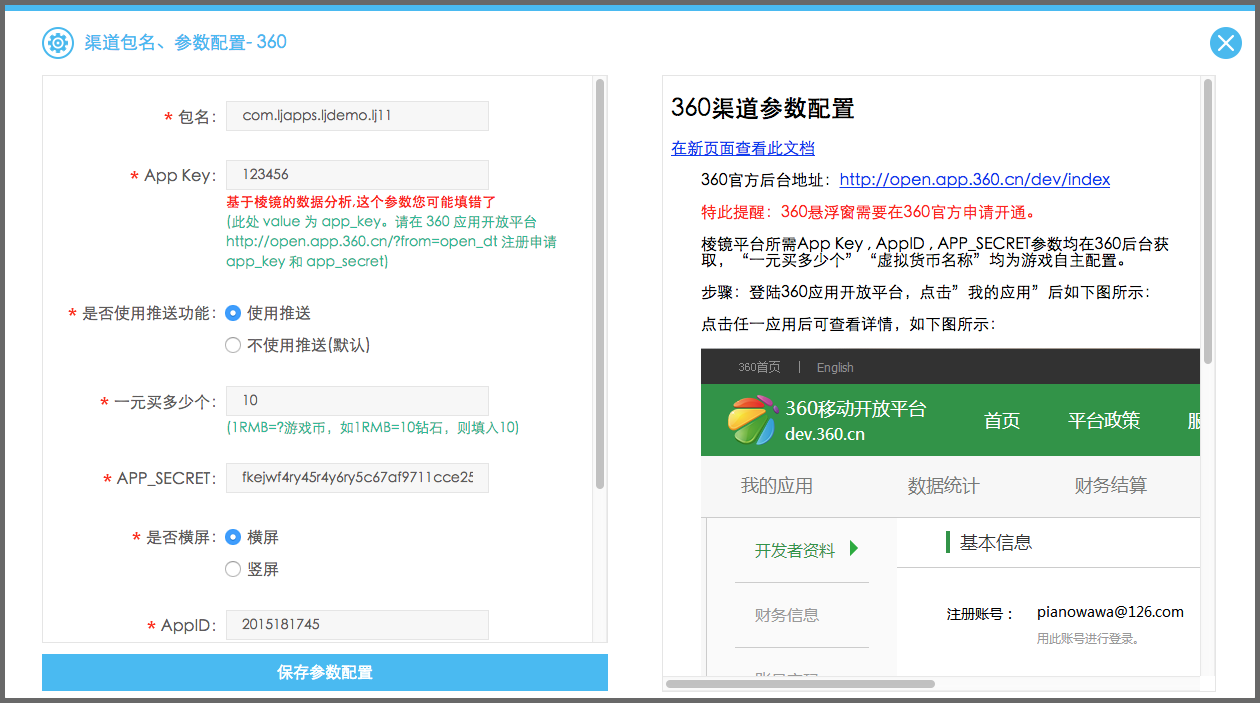Select 不使用推送(默认) radio option

coord(233,345)
